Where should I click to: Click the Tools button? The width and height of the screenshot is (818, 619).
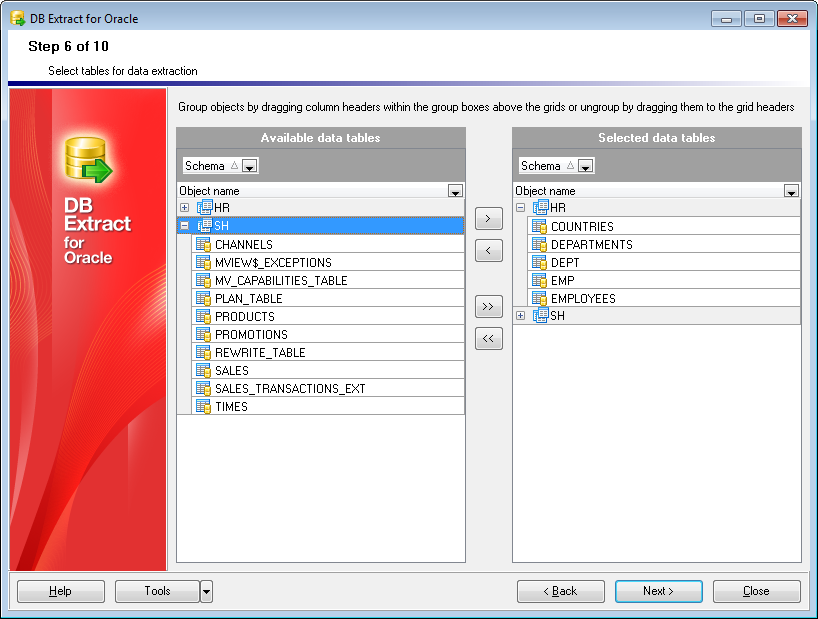(158, 591)
